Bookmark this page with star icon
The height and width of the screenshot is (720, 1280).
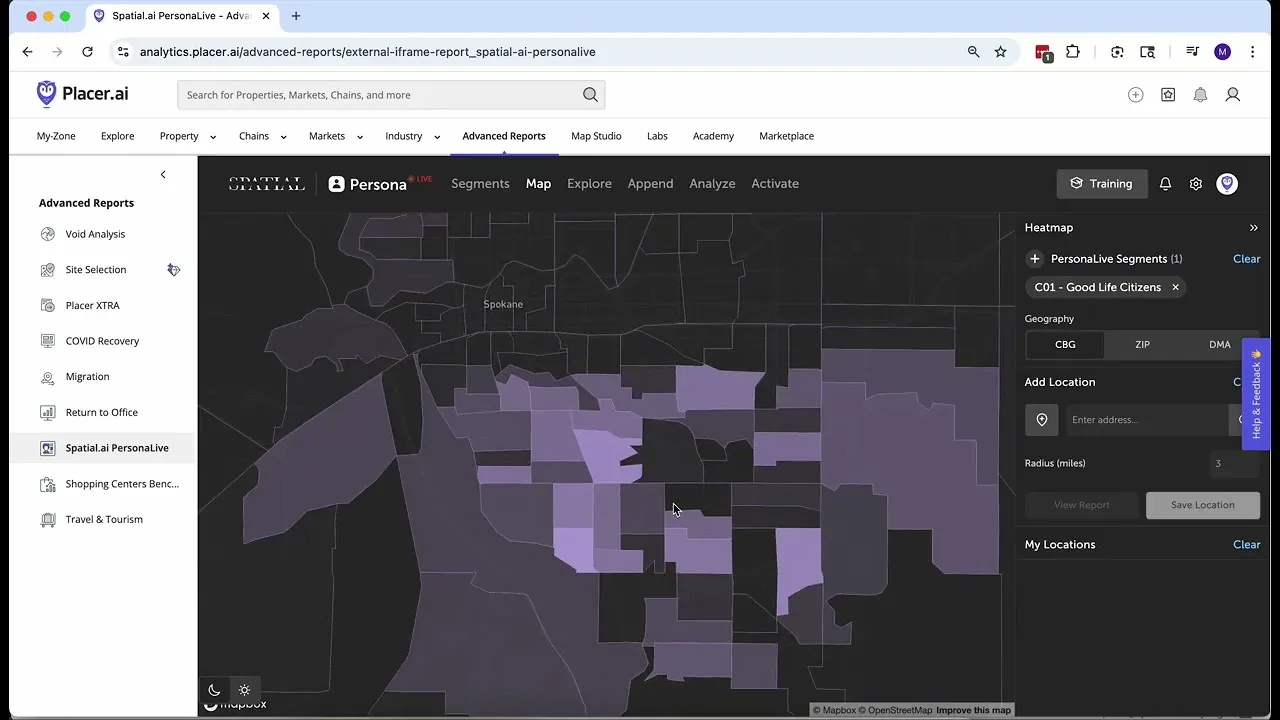point(1000,52)
